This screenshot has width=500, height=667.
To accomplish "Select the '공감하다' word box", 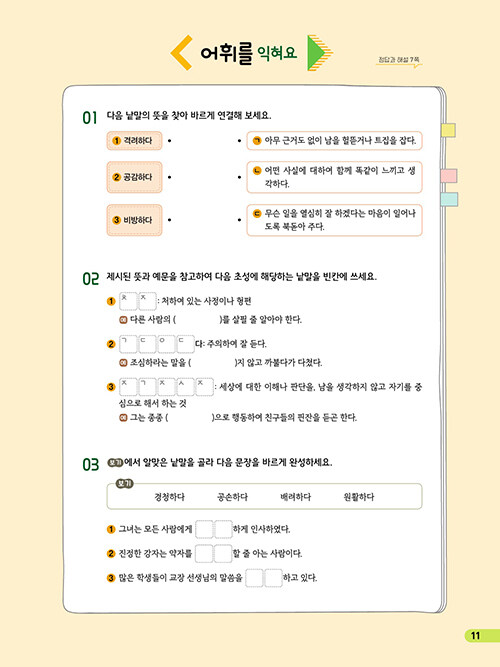I will click(134, 177).
